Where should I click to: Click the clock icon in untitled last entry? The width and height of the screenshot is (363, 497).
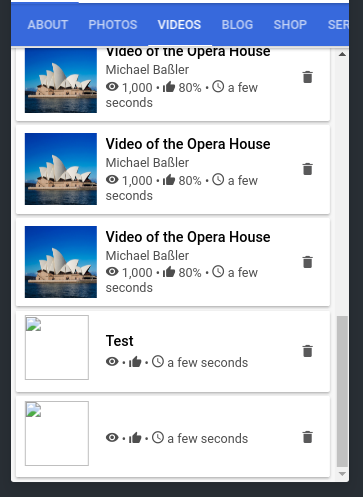[158, 438]
